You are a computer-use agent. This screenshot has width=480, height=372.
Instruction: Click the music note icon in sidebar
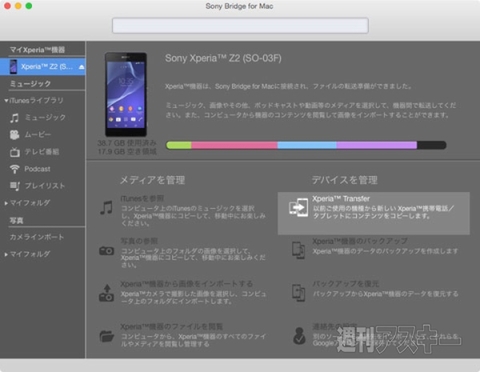[14, 118]
